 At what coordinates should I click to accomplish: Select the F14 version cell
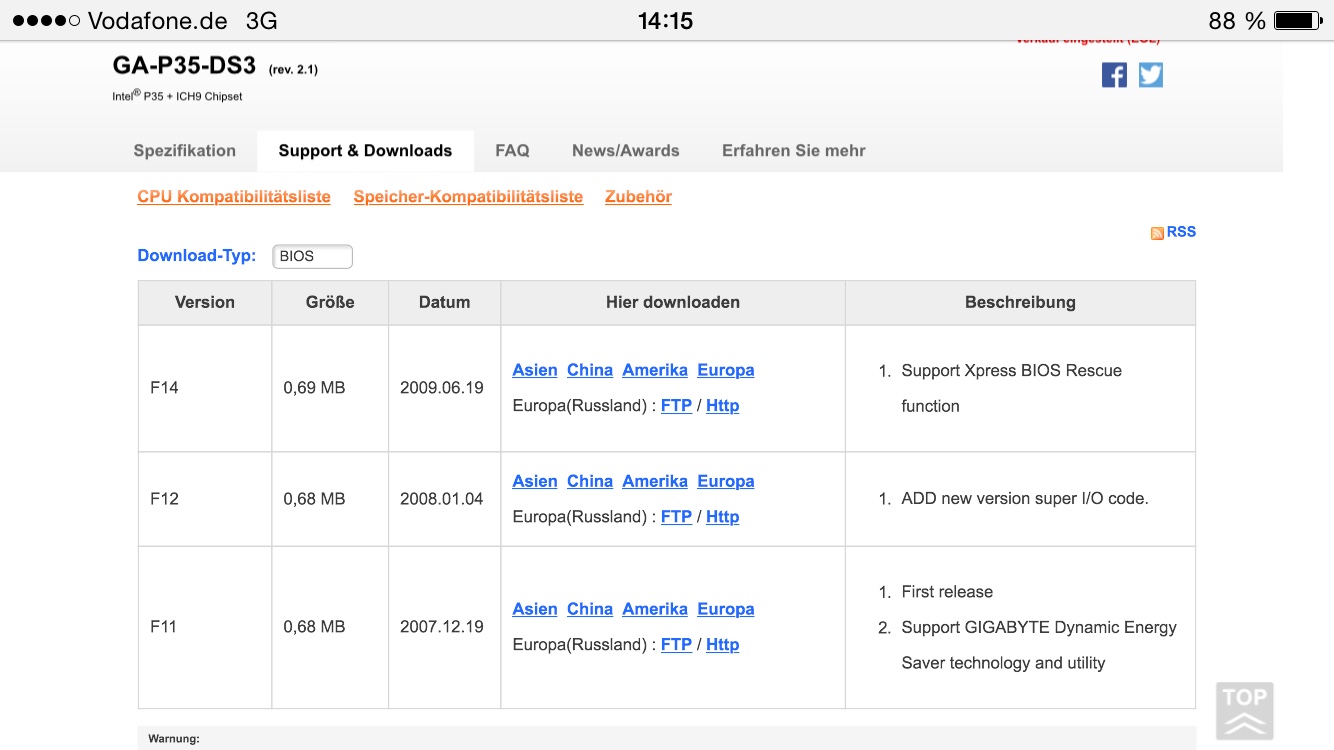tap(205, 388)
